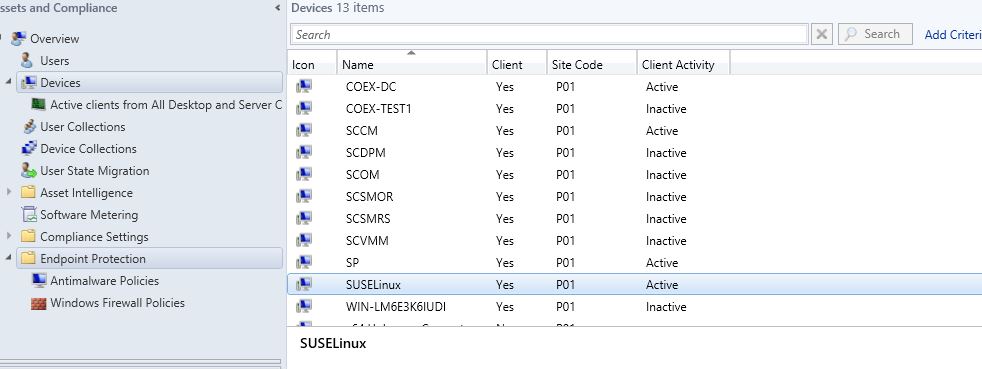
Task: Collapse the Assets and Compliance navigation pane
Action: (x=277, y=8)
